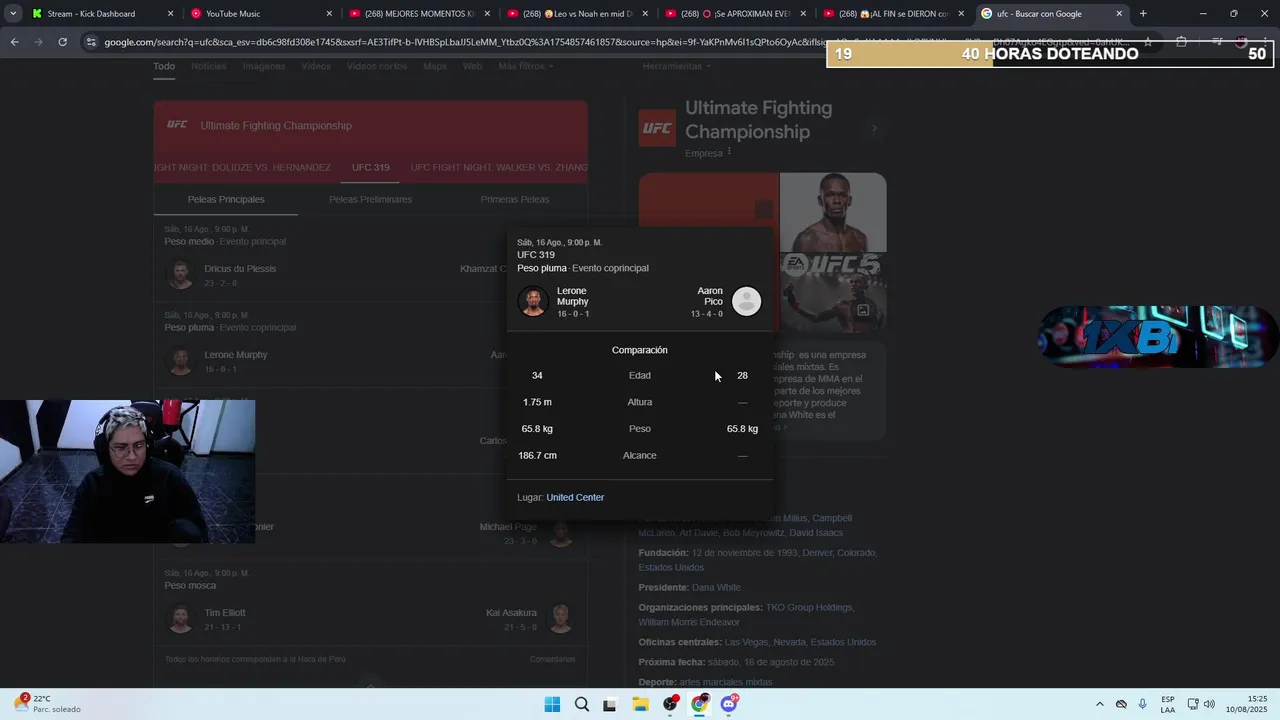Close the YouTube Music tab
The width and height of the screenshot is (1280, 720).
coord(329,14)
